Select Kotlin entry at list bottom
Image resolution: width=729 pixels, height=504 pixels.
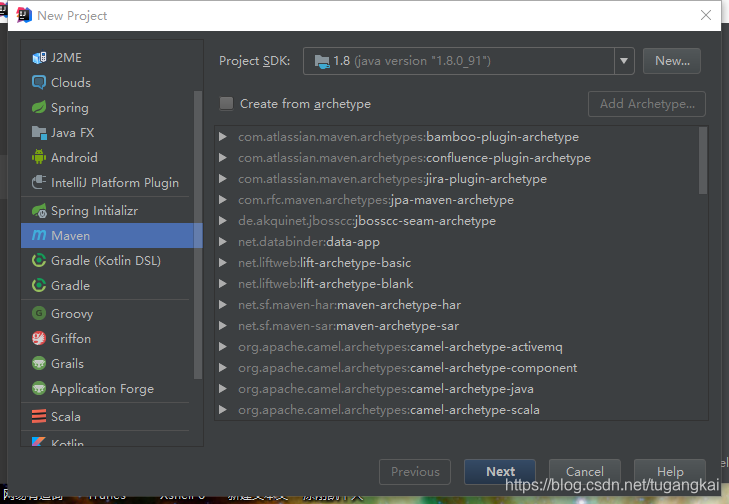point(67,442)
